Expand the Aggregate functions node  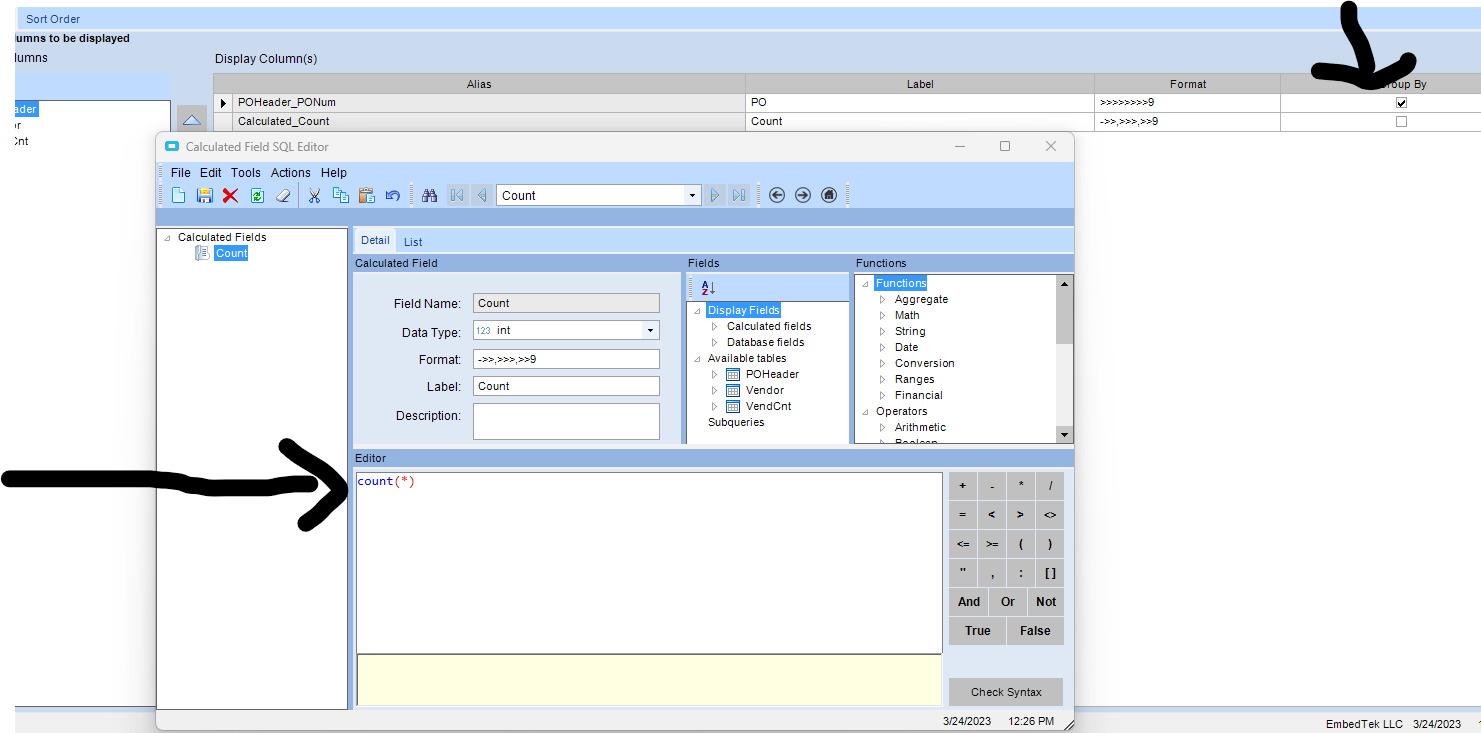point(883,300)
